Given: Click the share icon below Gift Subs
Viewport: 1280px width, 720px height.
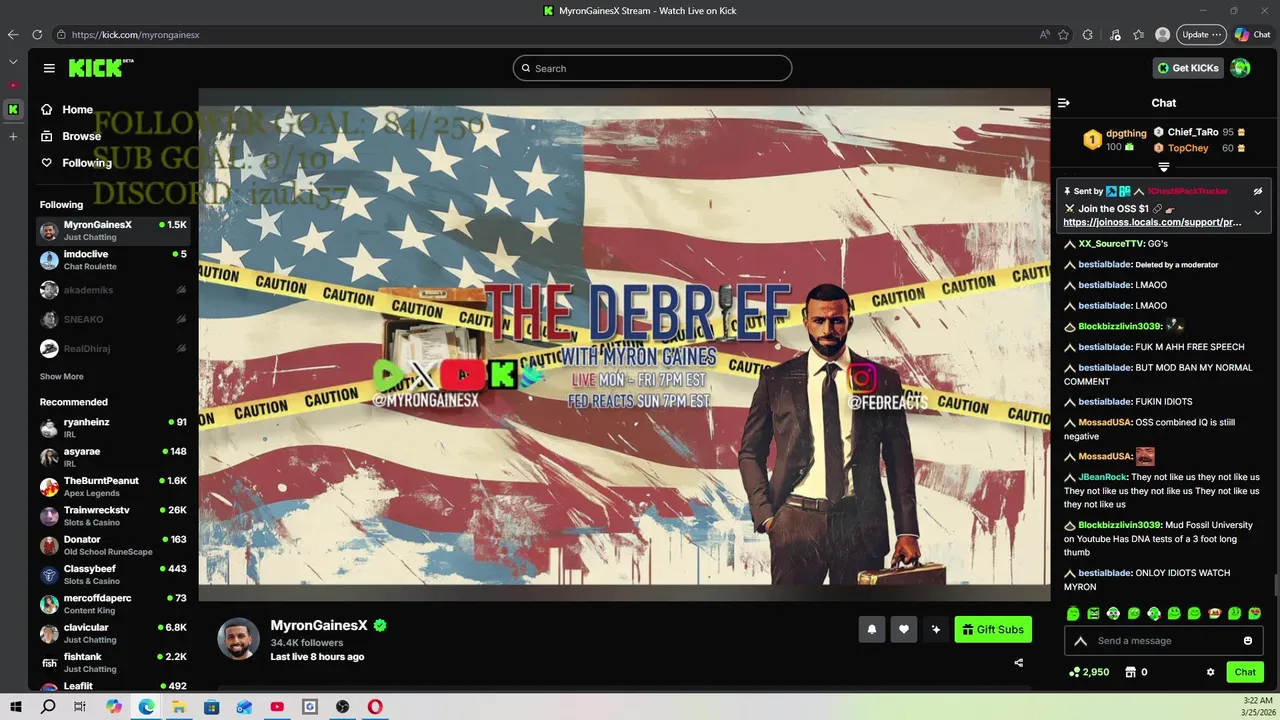Looking at the screenshot, I should tap(1019, 662).
